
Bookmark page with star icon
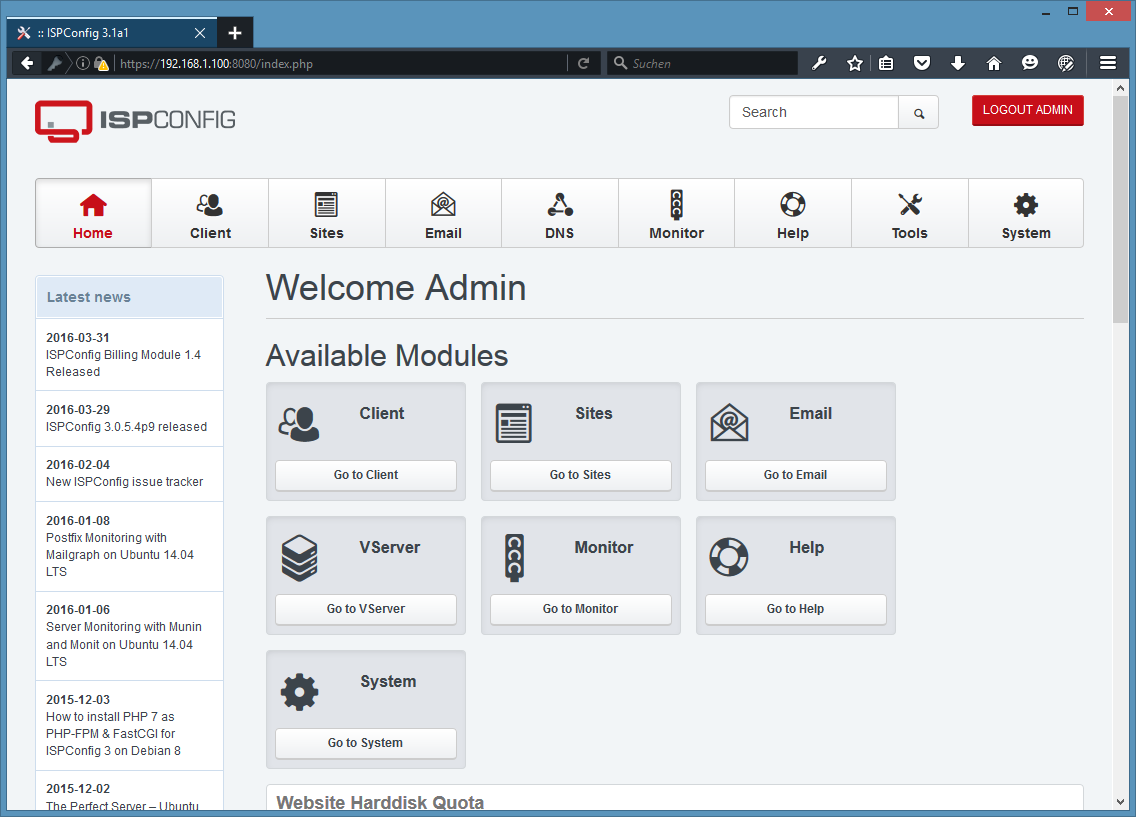pyautogui.click(x=855, y=64)
